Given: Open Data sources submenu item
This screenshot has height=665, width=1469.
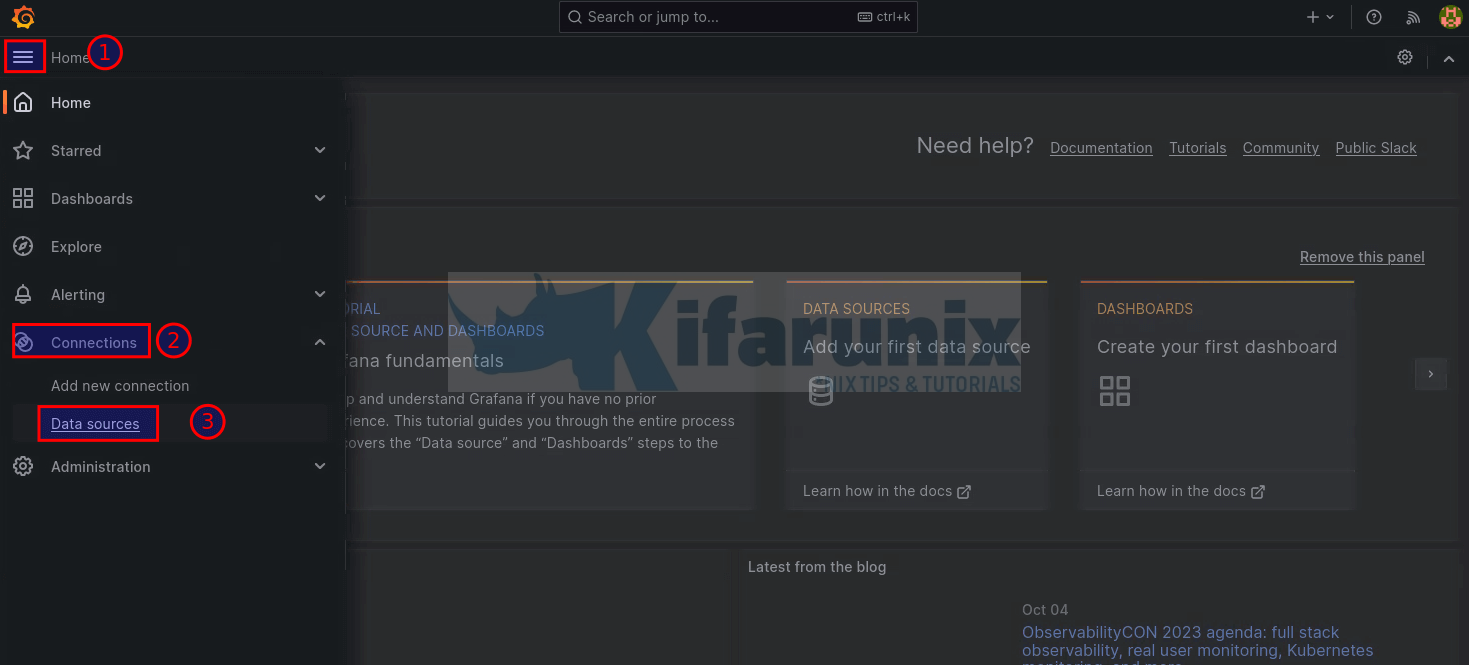Looking at the screenshot, I should point(95,424).
